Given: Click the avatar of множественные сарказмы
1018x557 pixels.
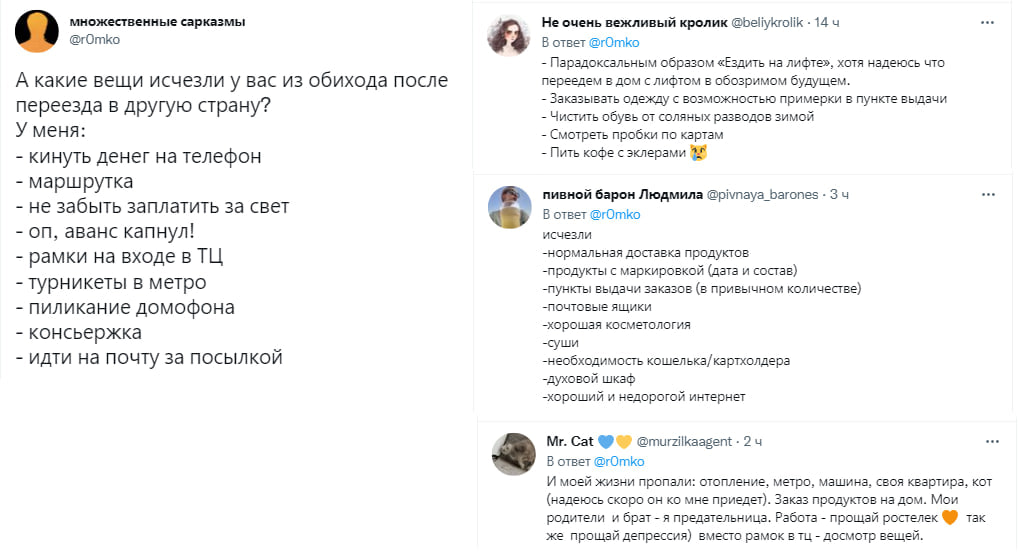Looking at the screenshot, I should [x=36, y=31].
